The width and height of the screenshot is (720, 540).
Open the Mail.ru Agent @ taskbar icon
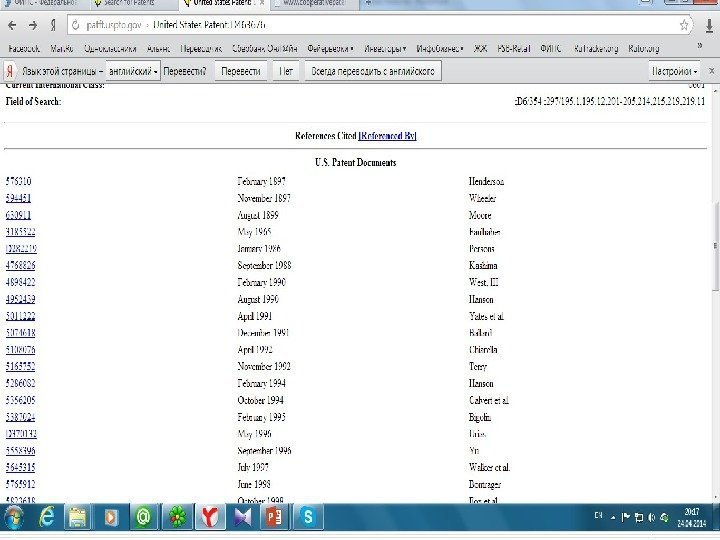coord(144,517)
